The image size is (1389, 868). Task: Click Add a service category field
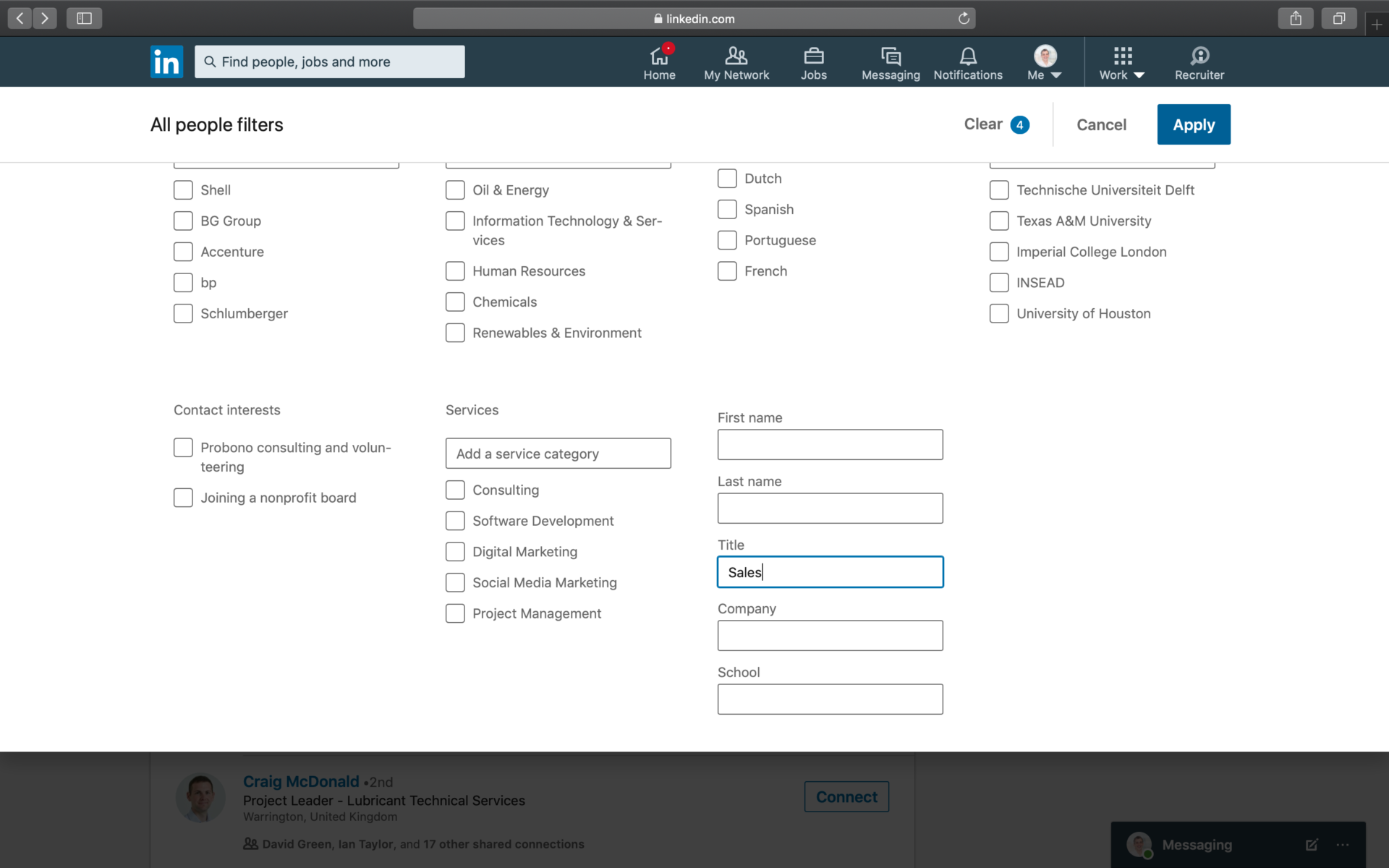click(x=558, y=454)
